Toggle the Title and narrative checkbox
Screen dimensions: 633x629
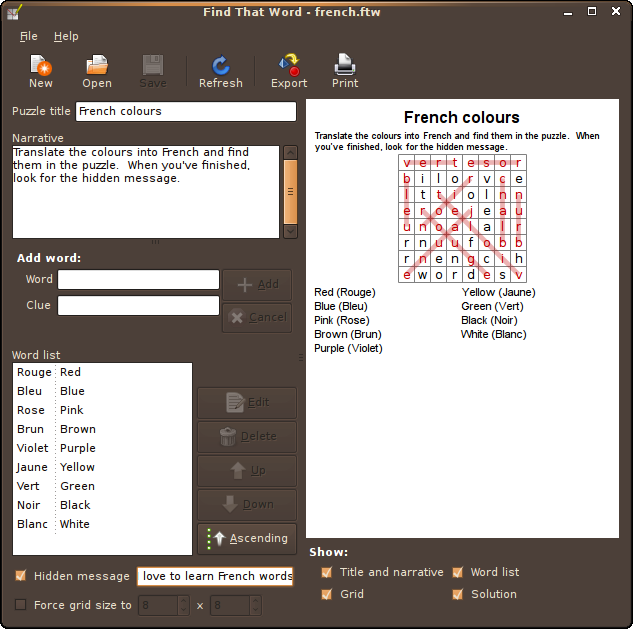[326, 572]
